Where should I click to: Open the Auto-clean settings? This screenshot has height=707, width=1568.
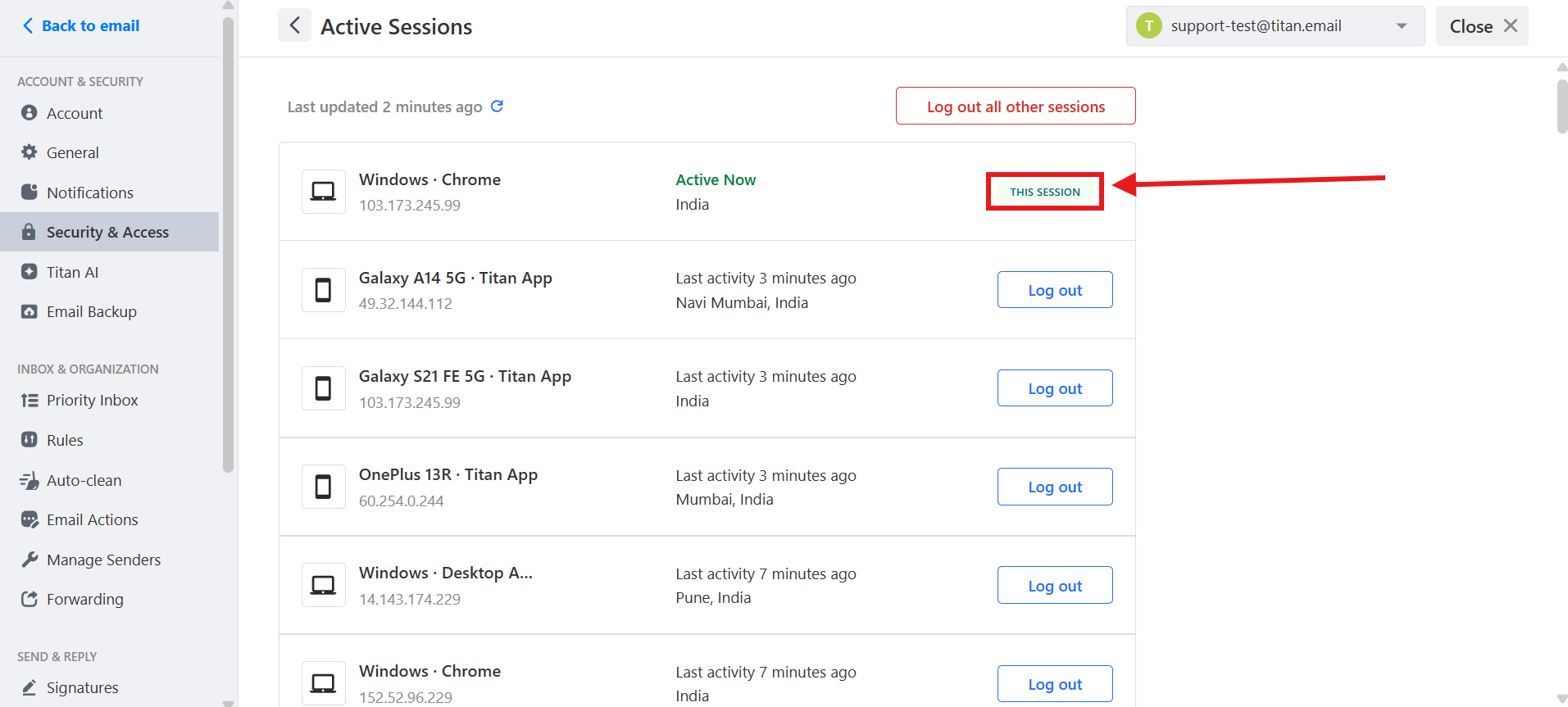(84, 480)
